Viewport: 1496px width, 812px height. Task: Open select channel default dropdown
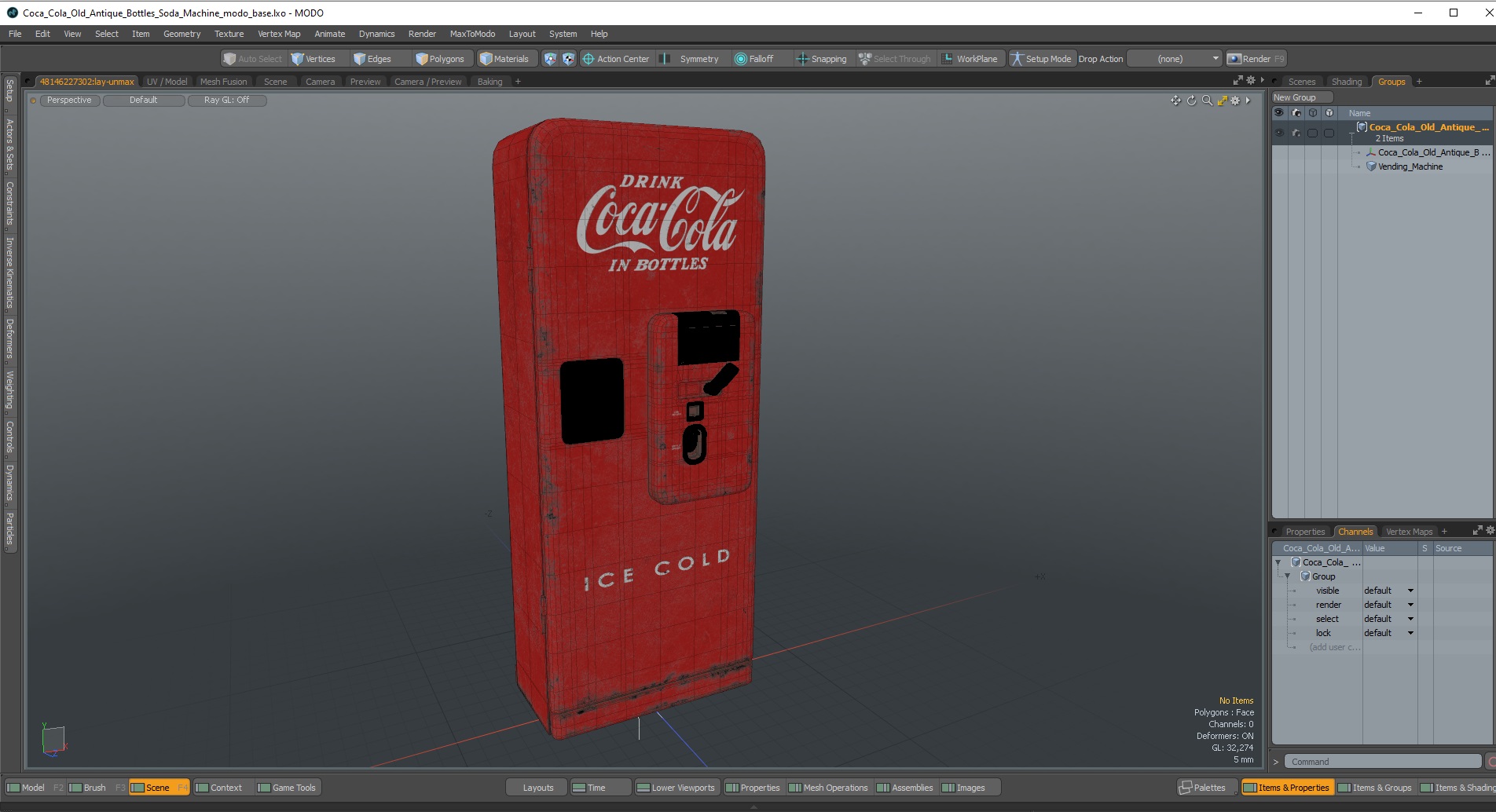tap(1389, 619)
